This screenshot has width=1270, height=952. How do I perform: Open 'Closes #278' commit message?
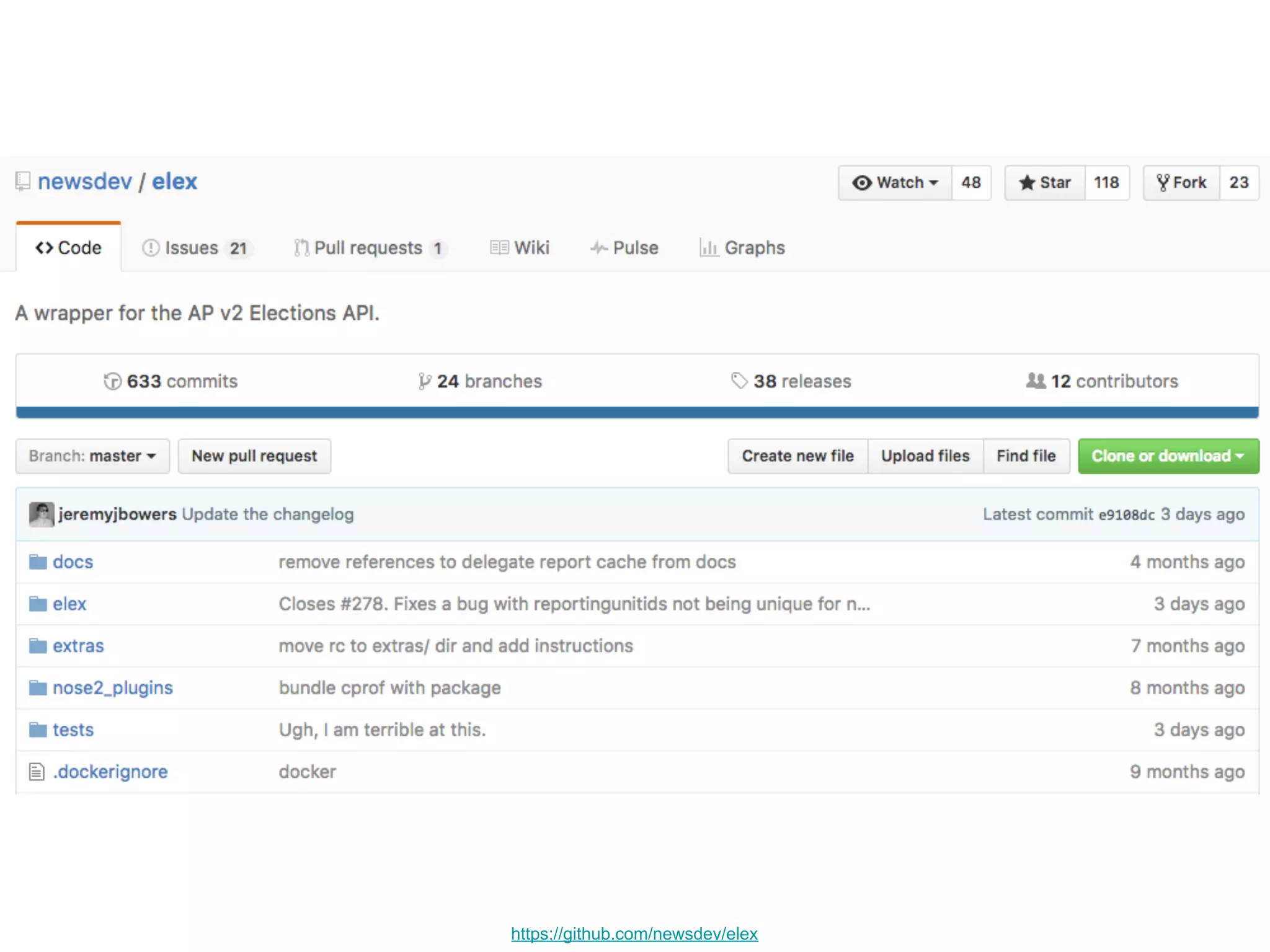(x=575, y=604)
